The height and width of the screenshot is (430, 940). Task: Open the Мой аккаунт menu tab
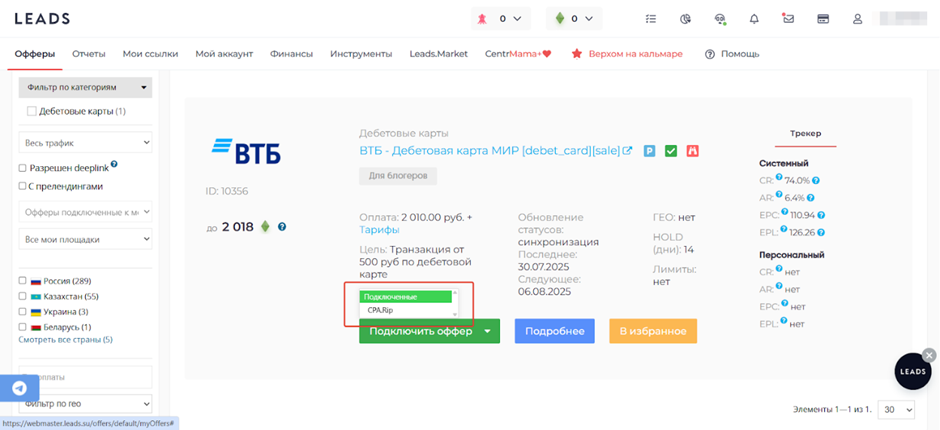click(x=224, y=54)
